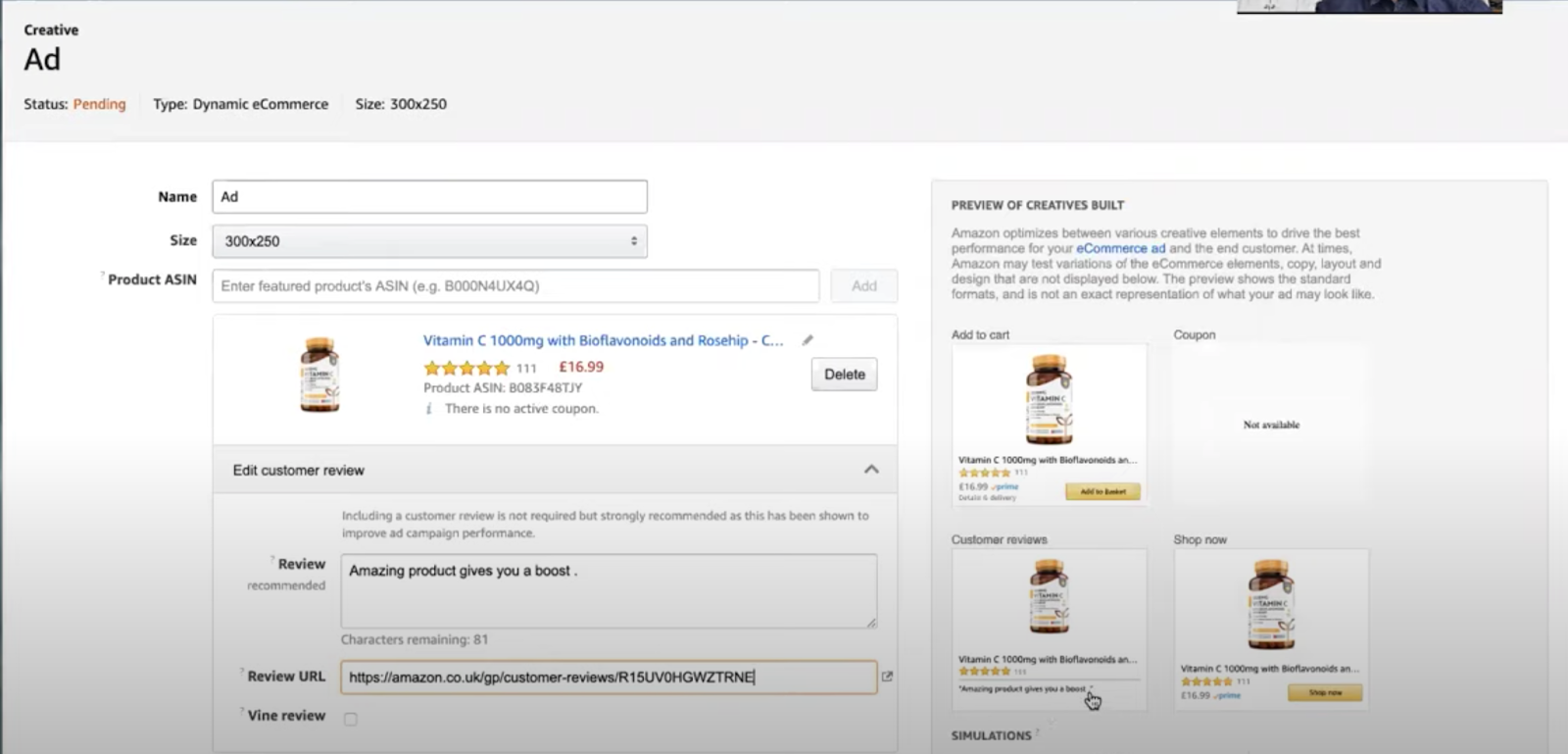
Task: Click the PREVIEW OF CREATIVES BUILT heading
Action: [1038, 205]
